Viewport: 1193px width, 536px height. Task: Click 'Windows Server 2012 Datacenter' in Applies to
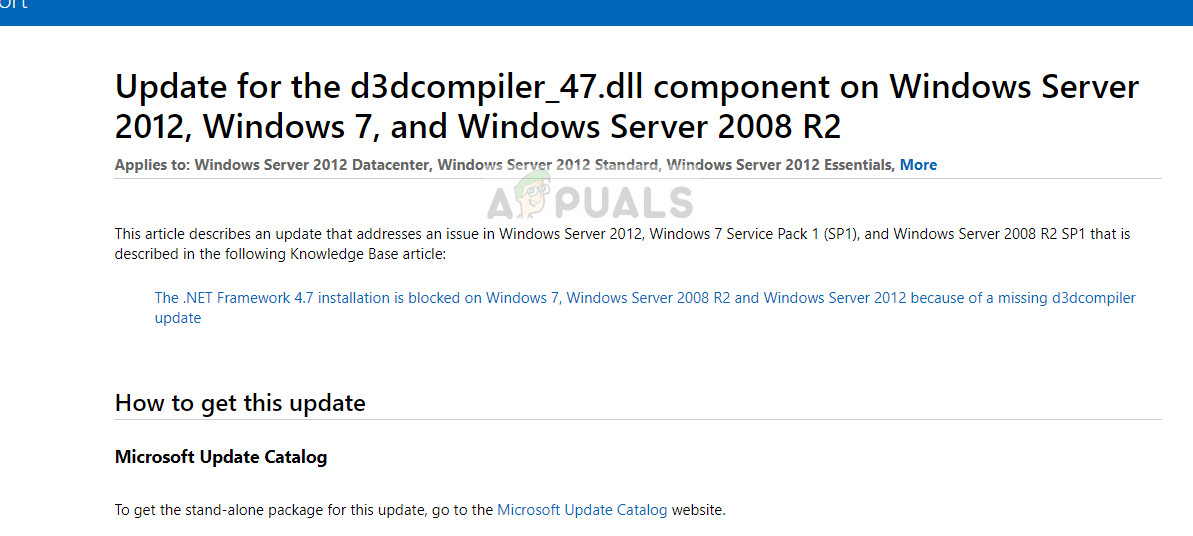(314, 164)
